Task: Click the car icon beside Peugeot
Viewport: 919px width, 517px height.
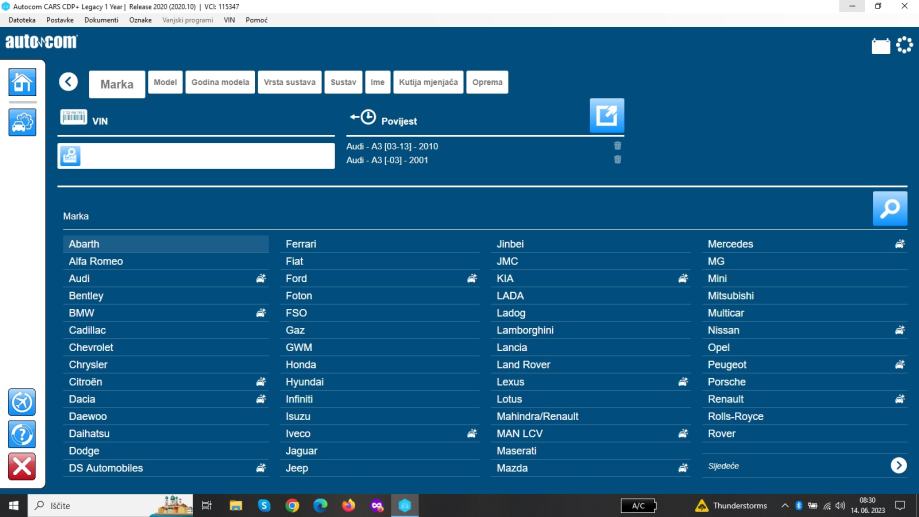Action: [x=900, y=365]
